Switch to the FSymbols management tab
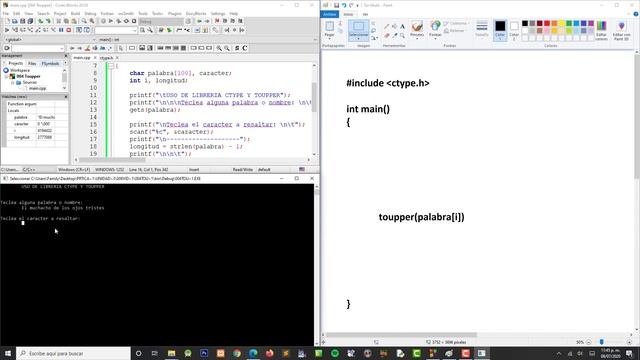Screen dimensions: 640x360 51,64
